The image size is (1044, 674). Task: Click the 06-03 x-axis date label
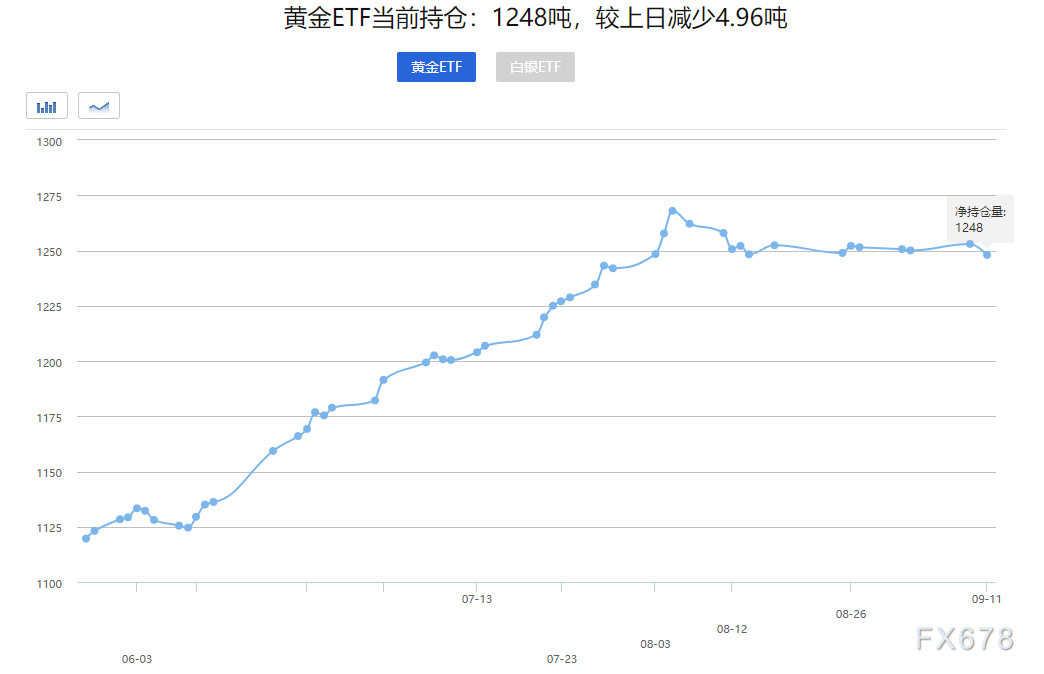(x=136, y=659)
